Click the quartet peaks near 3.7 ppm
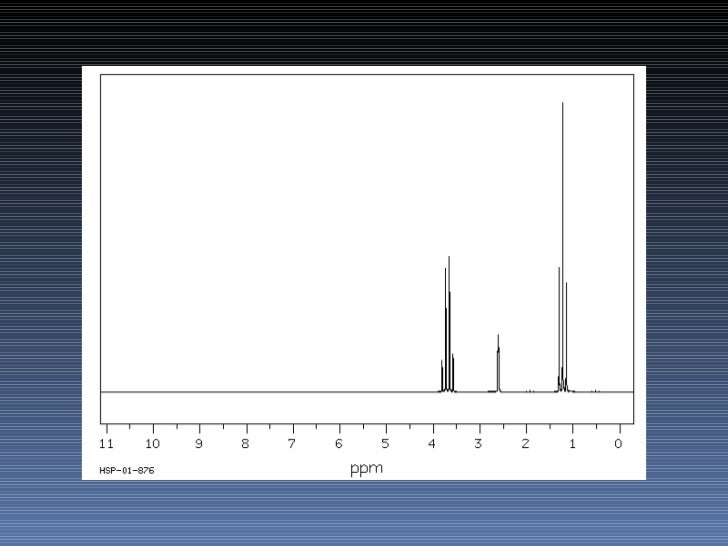728x546 pixels. pos(448,324)
